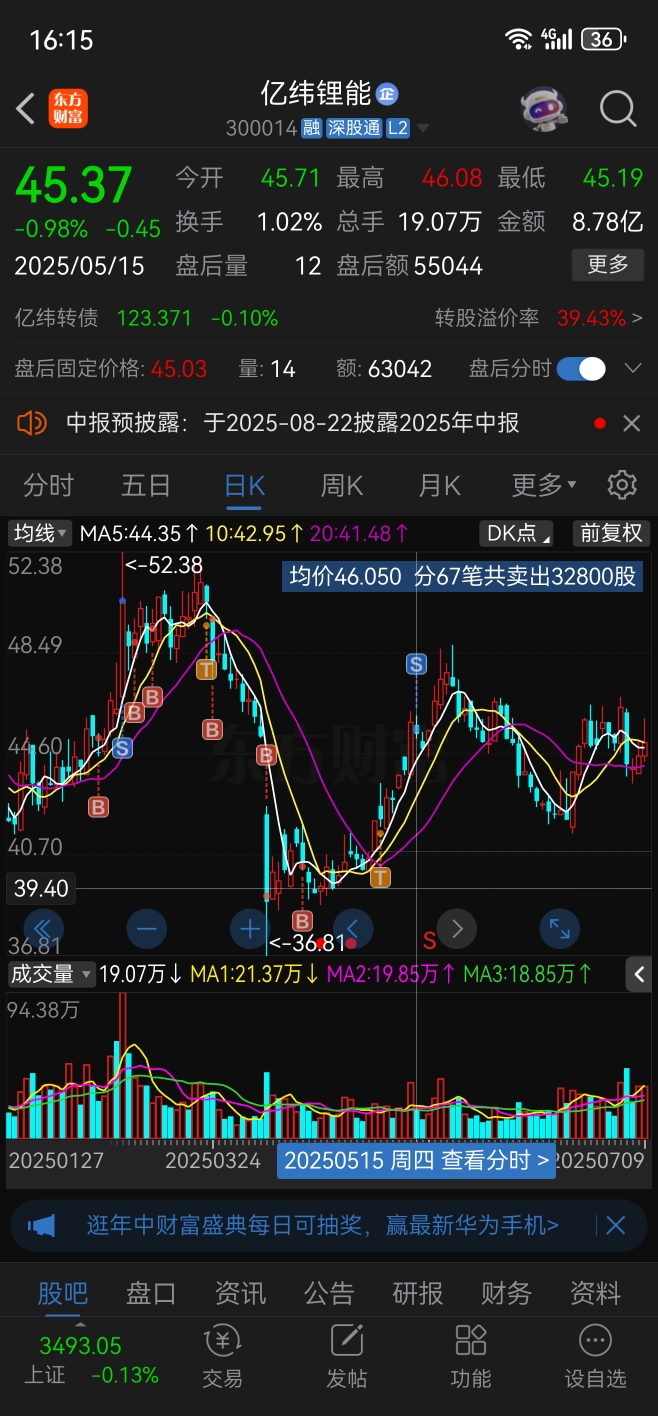Pan chart to earliest with double-left arrow
The image size is (658, 1416).
[42, 929]
